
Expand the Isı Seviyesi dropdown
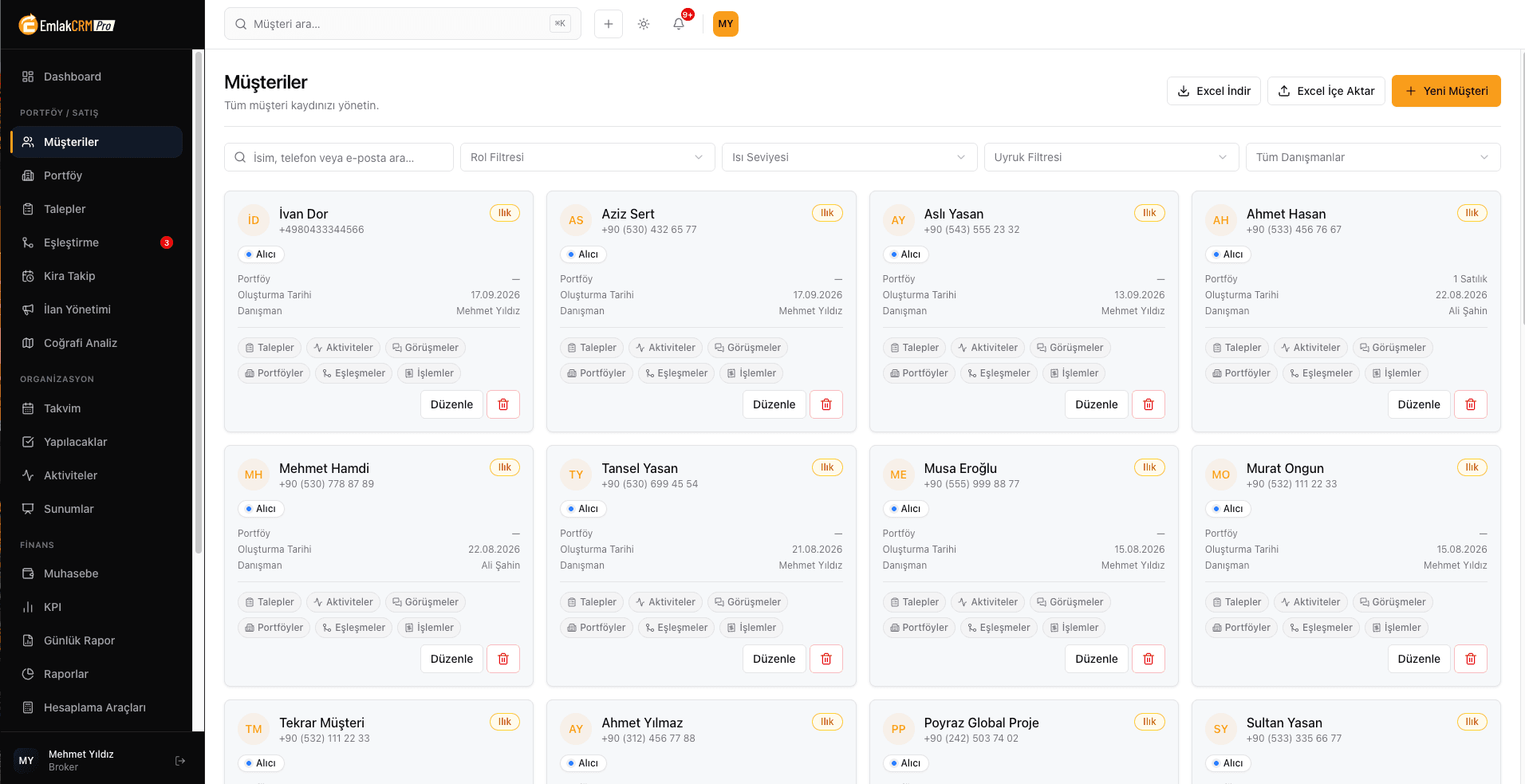849,157
